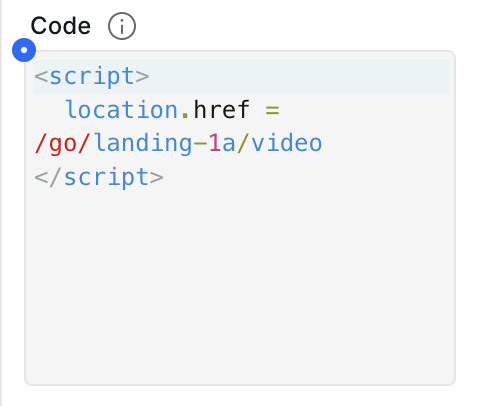
Task: Click the opening angle bracket of </script>
Action: (41, 178)
